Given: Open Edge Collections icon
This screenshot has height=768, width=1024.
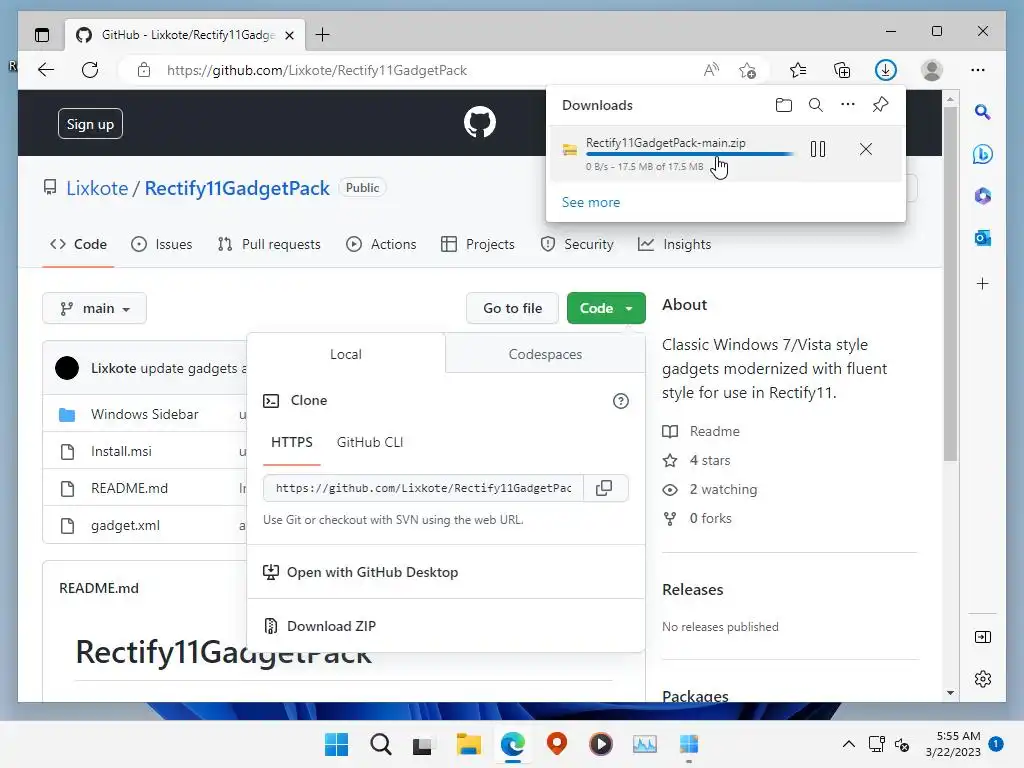Looking at the screenshot, I should (x=842, y=70).
